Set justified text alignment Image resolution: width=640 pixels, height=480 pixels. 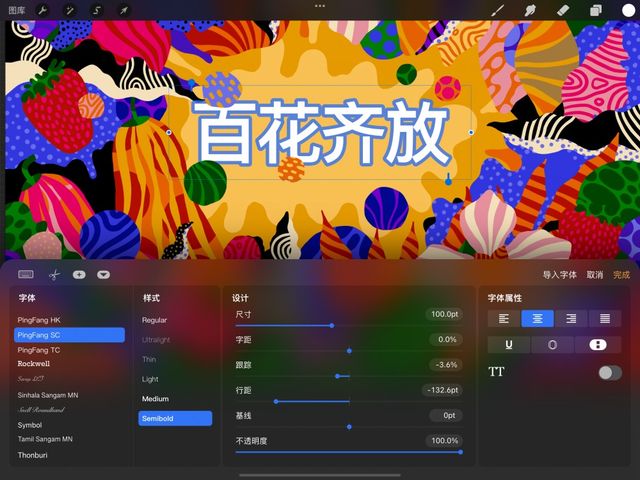[605, 319]
